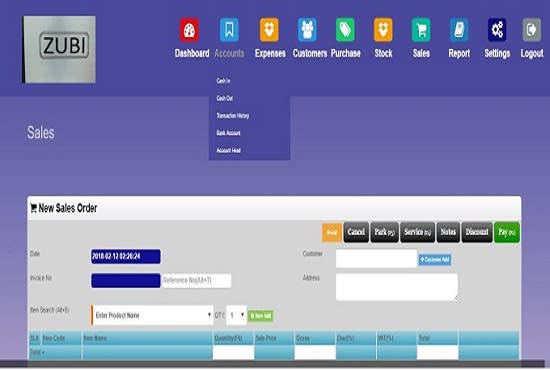The height and width of the screenshot is (370, 550).
Task: Click the green Item Add button
Action: coord(260,316)
